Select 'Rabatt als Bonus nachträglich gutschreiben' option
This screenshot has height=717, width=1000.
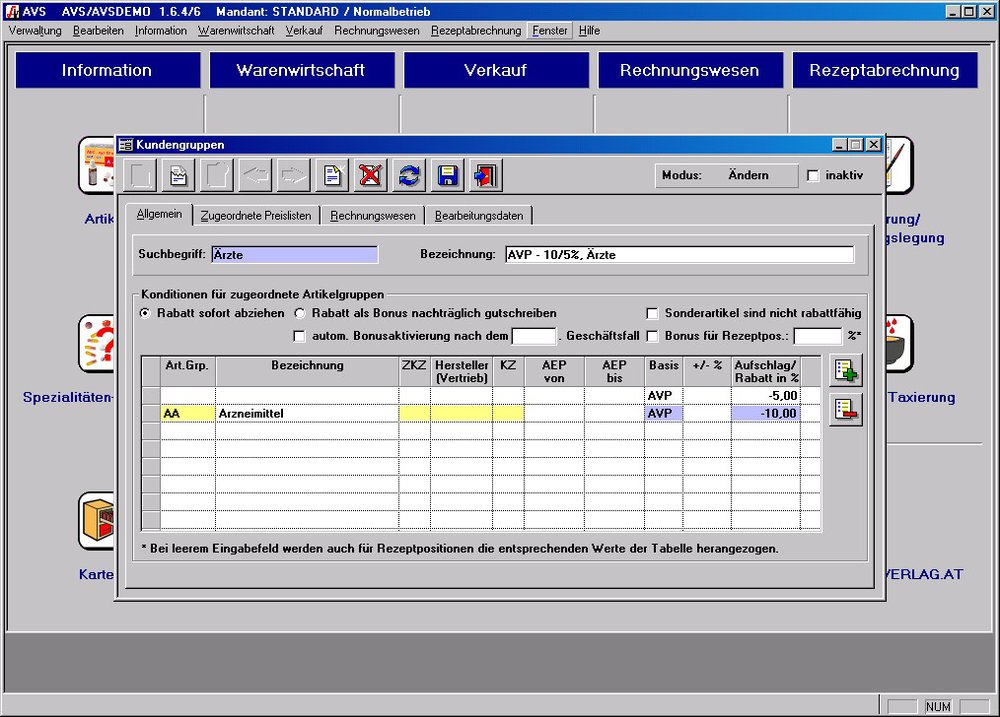pyautogui.click(x=300, y=313)
